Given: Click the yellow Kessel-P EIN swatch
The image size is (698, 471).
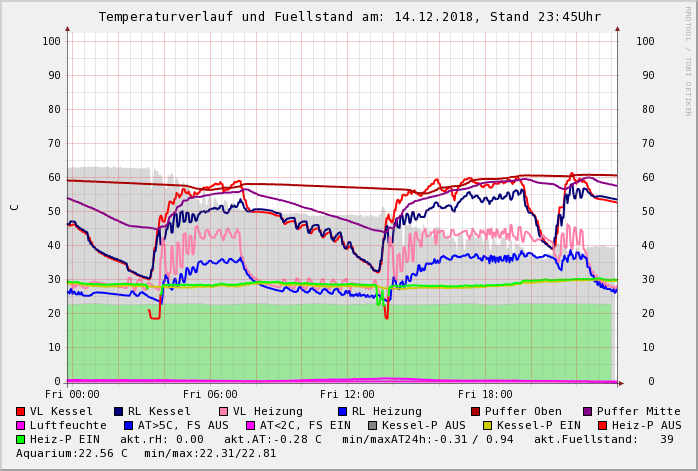Looking at the screenshot, I should coord(487,425).
